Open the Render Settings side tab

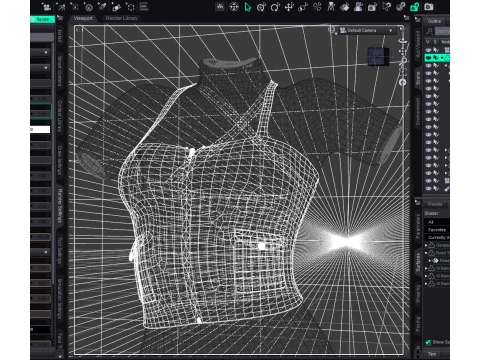59,206
